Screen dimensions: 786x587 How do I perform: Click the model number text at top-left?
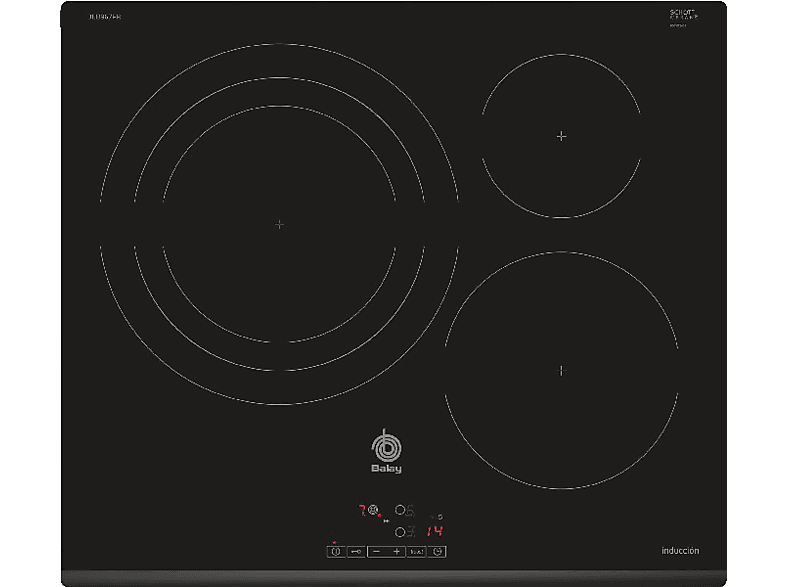tap(105, 17)
